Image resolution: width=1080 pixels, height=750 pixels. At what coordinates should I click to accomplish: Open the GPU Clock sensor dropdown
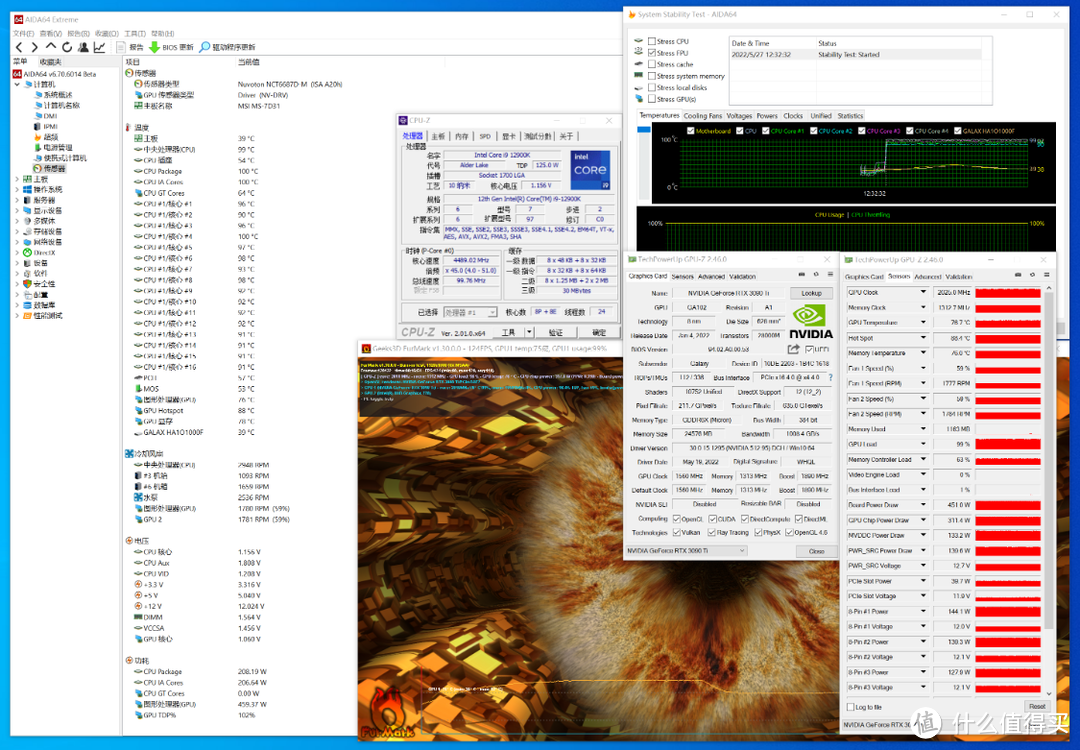923,292
